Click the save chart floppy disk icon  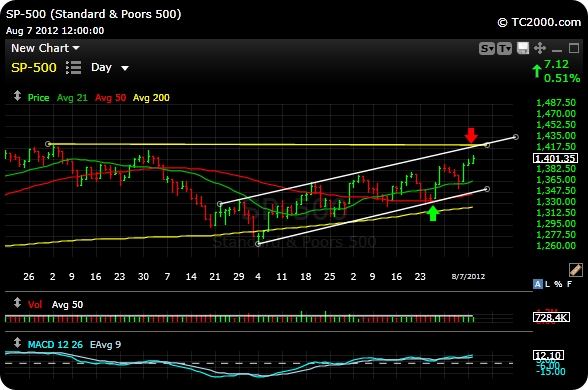coord(523,48)
